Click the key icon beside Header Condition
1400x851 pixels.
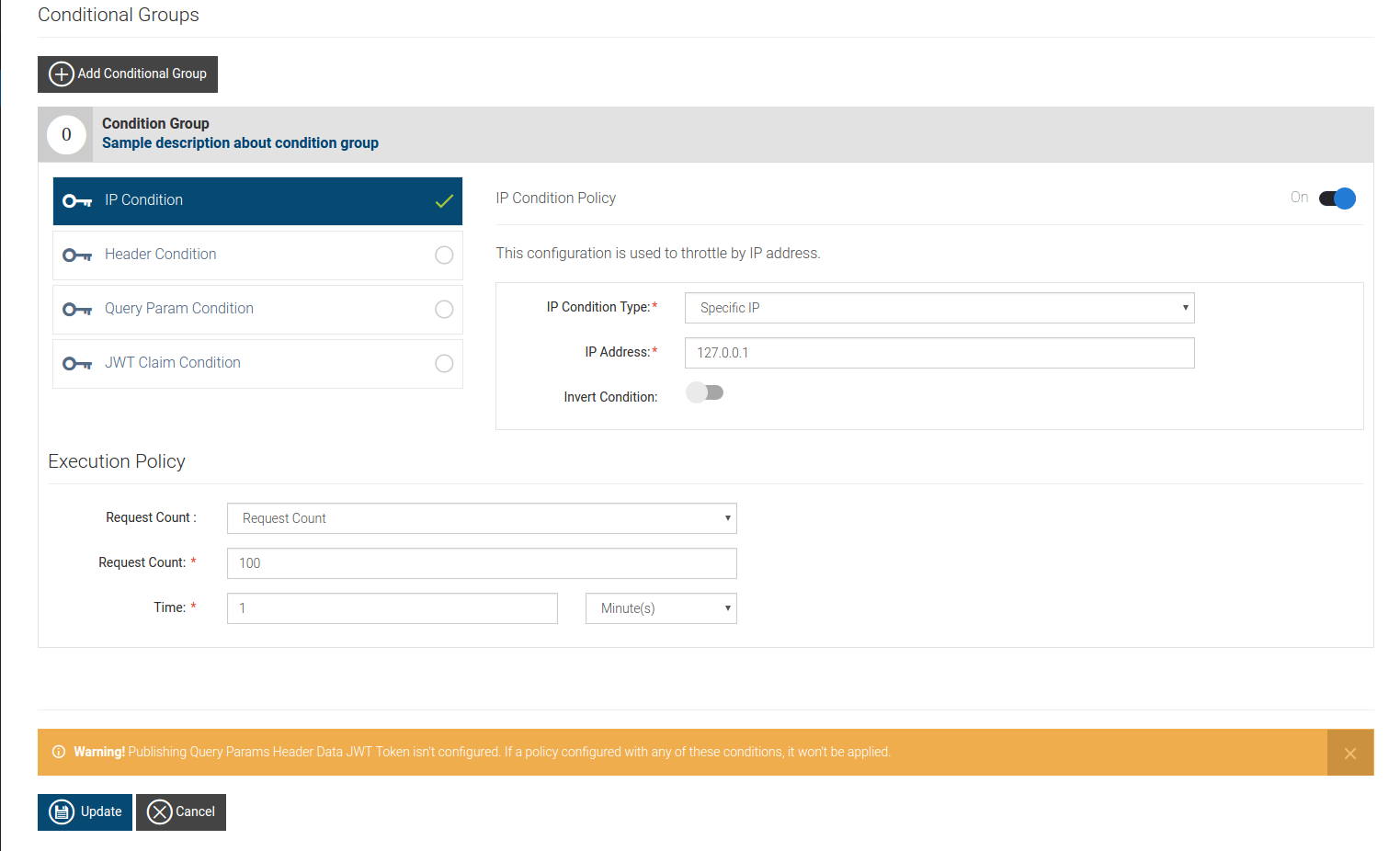click(77, 255)
